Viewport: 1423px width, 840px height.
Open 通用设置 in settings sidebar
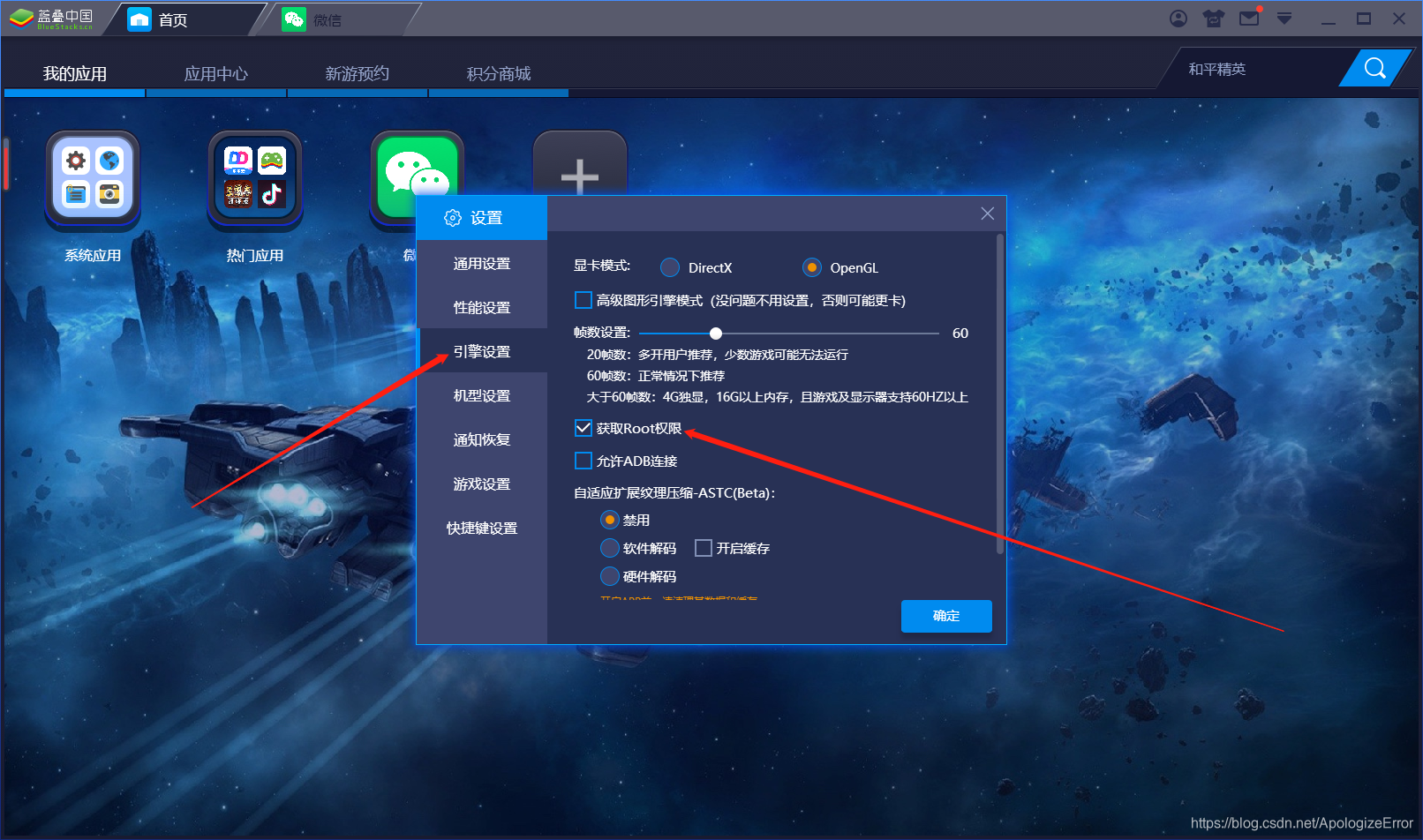(482, 264)
